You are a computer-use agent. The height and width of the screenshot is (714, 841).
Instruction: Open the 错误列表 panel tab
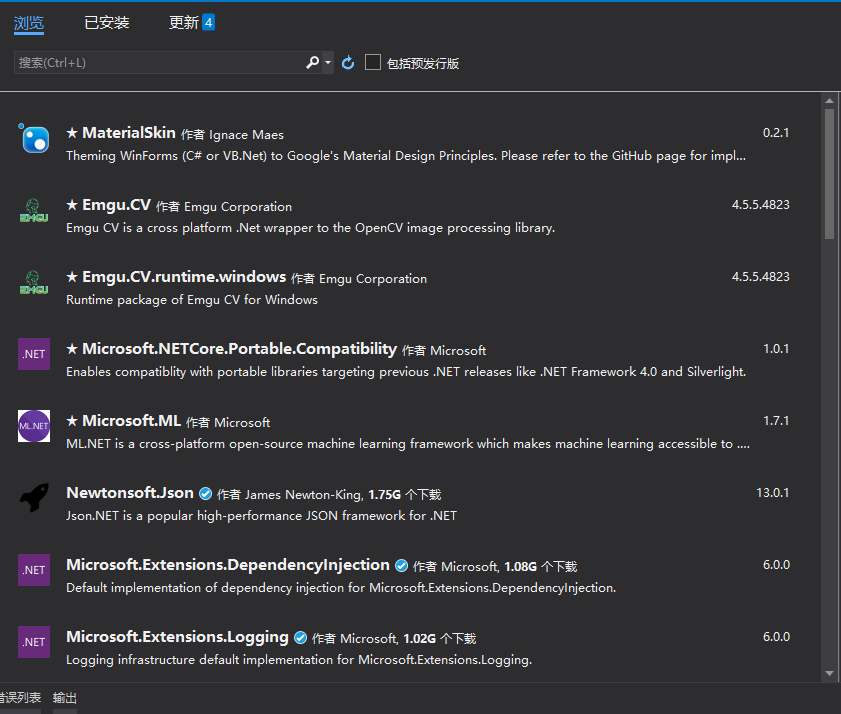click(x=20, y=698)
